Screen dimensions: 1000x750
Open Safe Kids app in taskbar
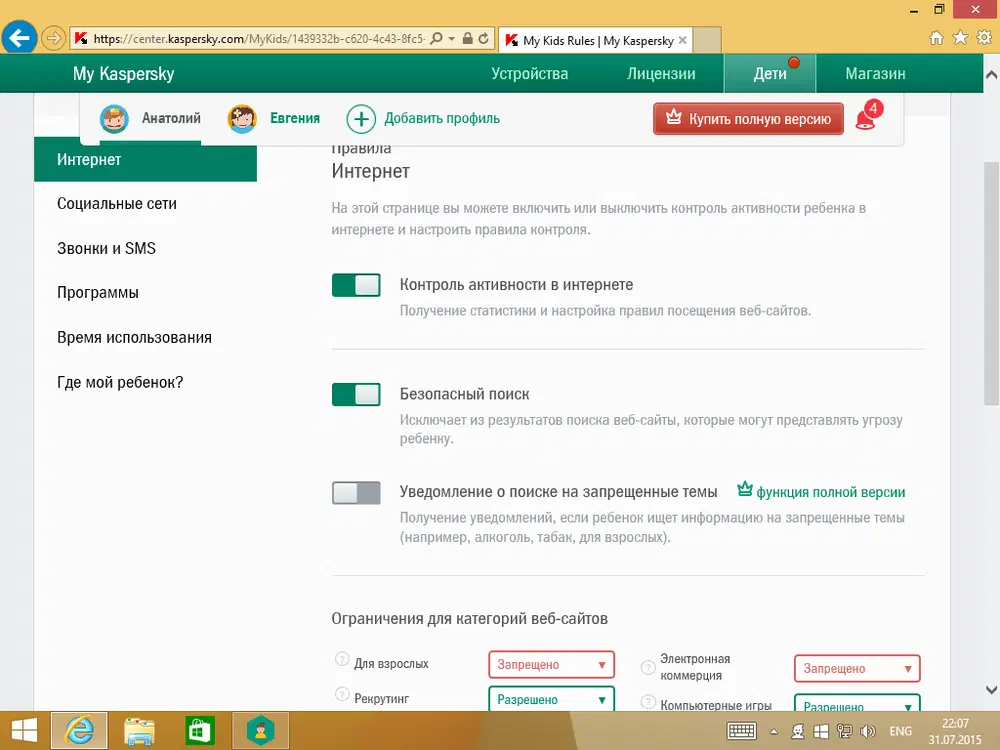click(x=260, y=731)
